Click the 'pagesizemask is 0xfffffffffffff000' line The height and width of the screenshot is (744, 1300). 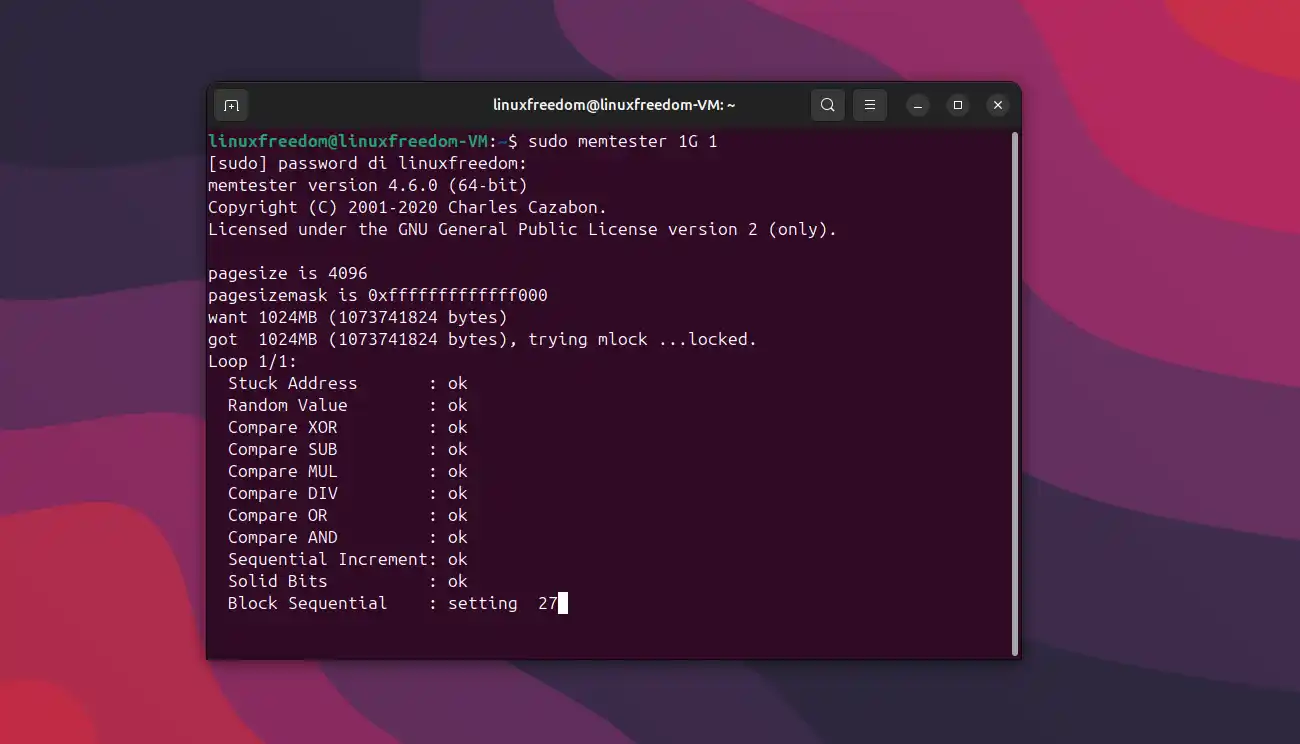coord(378,295)
